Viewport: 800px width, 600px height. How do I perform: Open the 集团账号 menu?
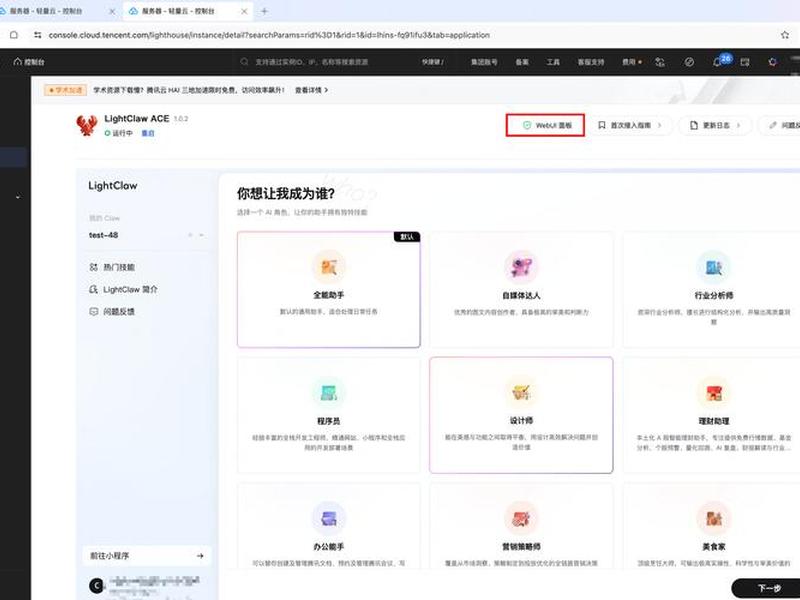[x=484, y=62]
